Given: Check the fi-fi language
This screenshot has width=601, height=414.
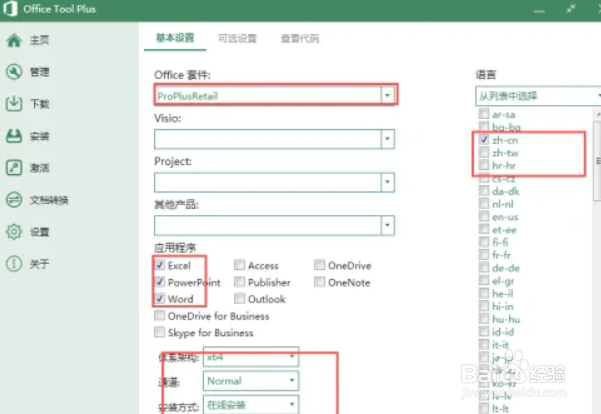Looking at the screenshot, I should pos(484,242).
